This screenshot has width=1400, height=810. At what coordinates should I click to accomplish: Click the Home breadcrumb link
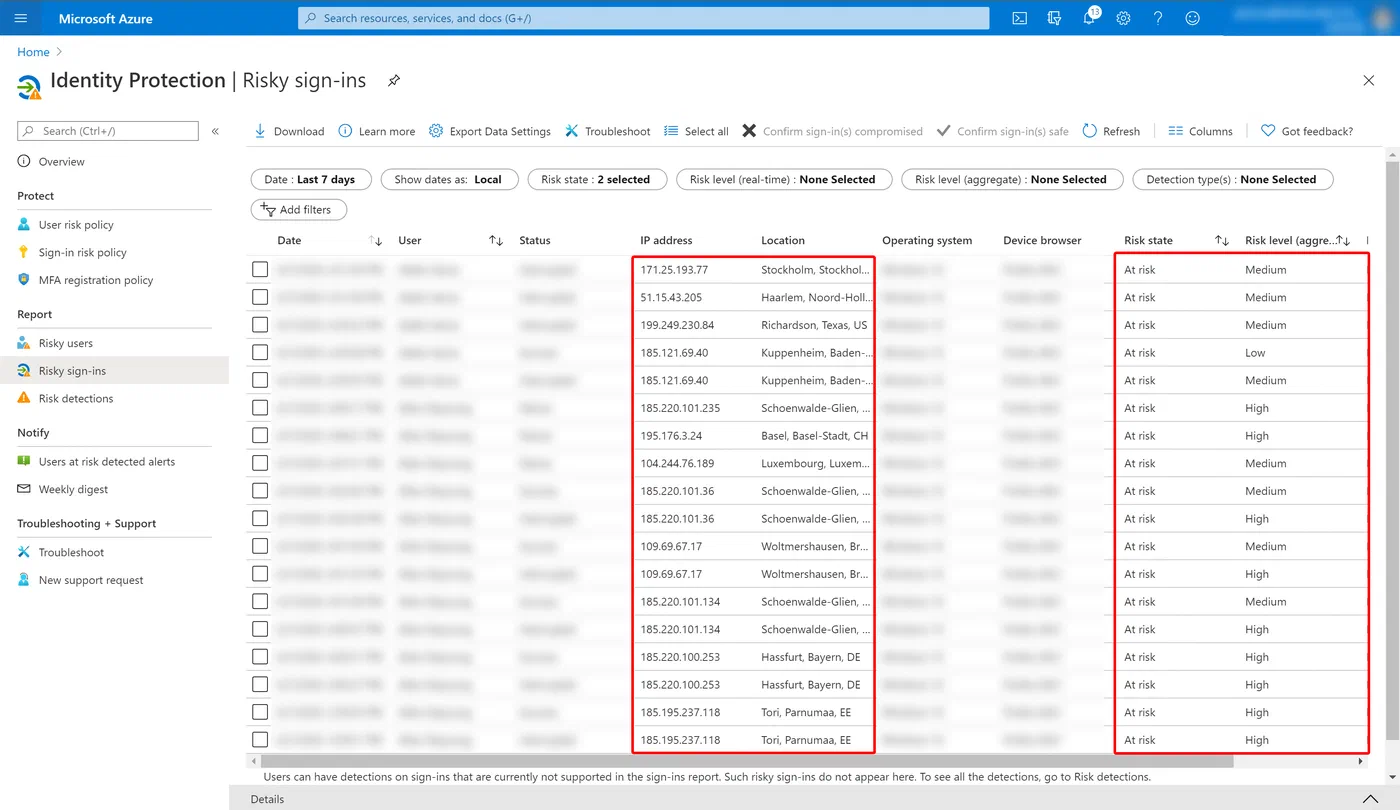(33, 52)
